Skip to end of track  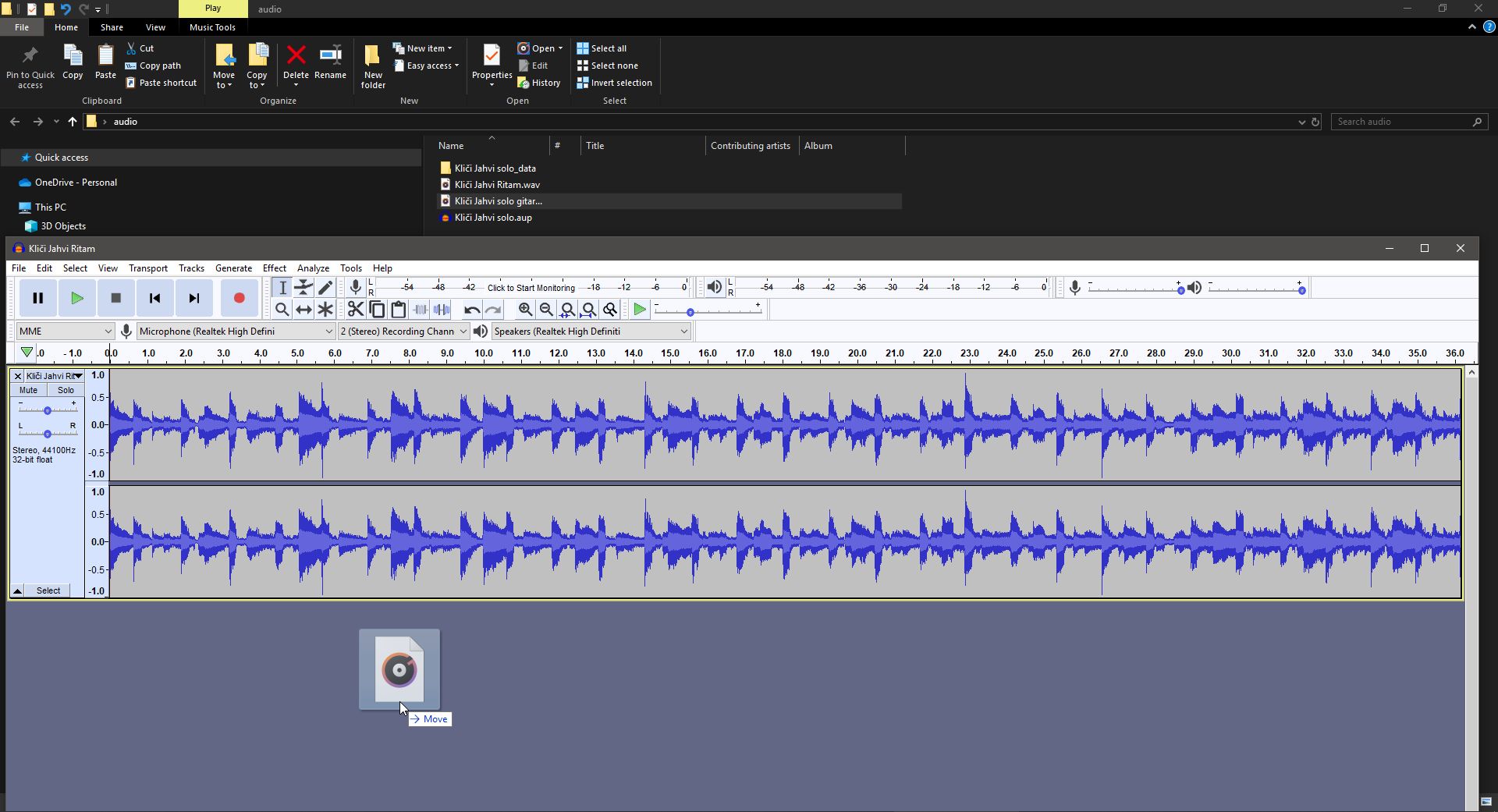tap(193, 298)
